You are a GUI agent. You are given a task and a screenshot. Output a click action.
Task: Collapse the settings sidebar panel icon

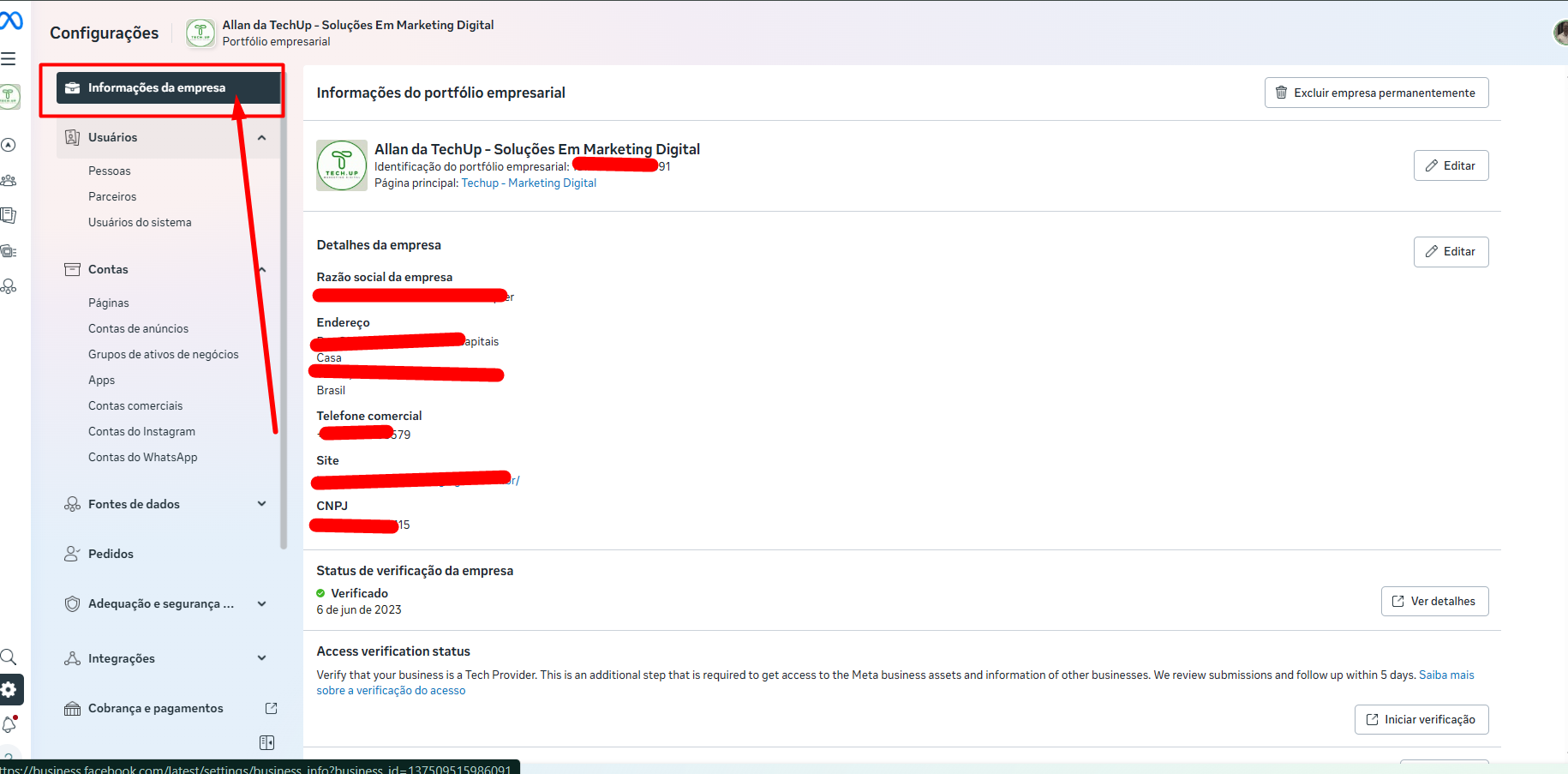pos(267,742)
